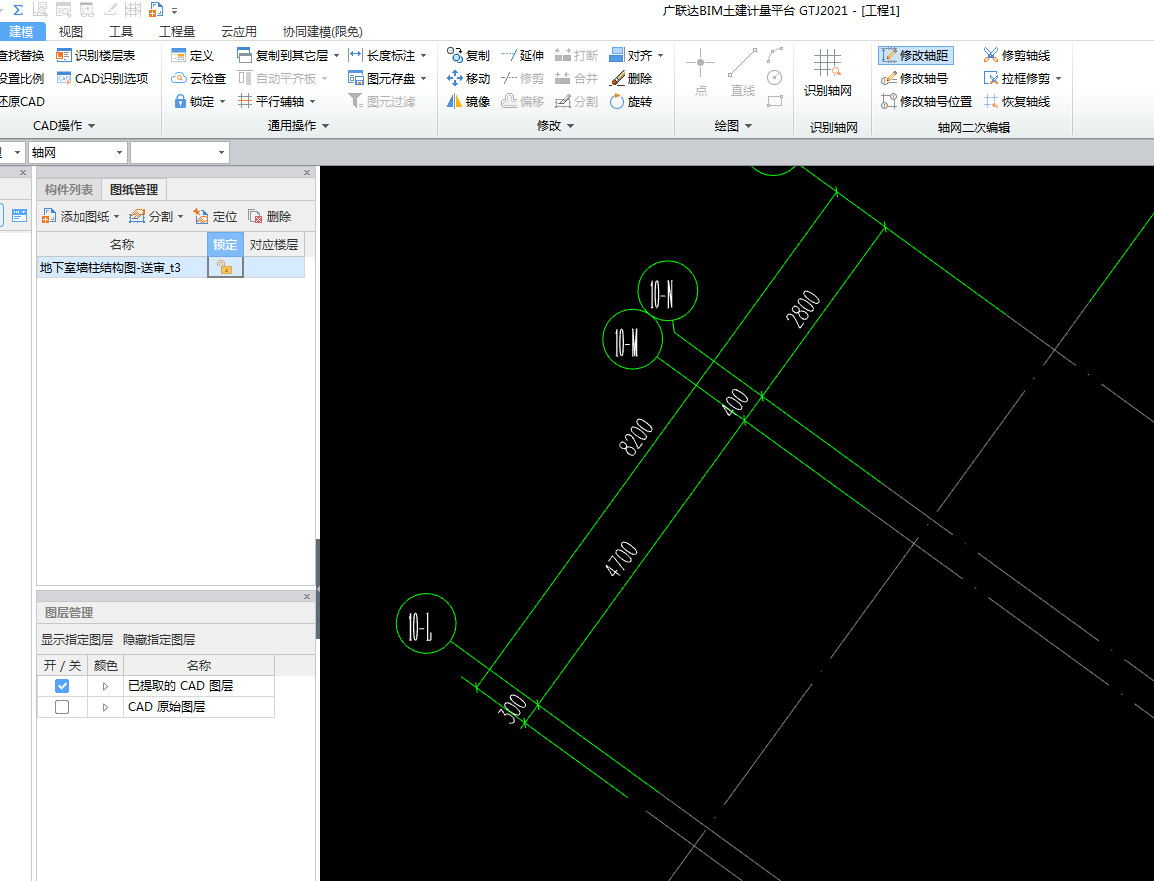Select 复制到其它层 tool
The image size is (1154, 881).
click(x=283, y=56)
